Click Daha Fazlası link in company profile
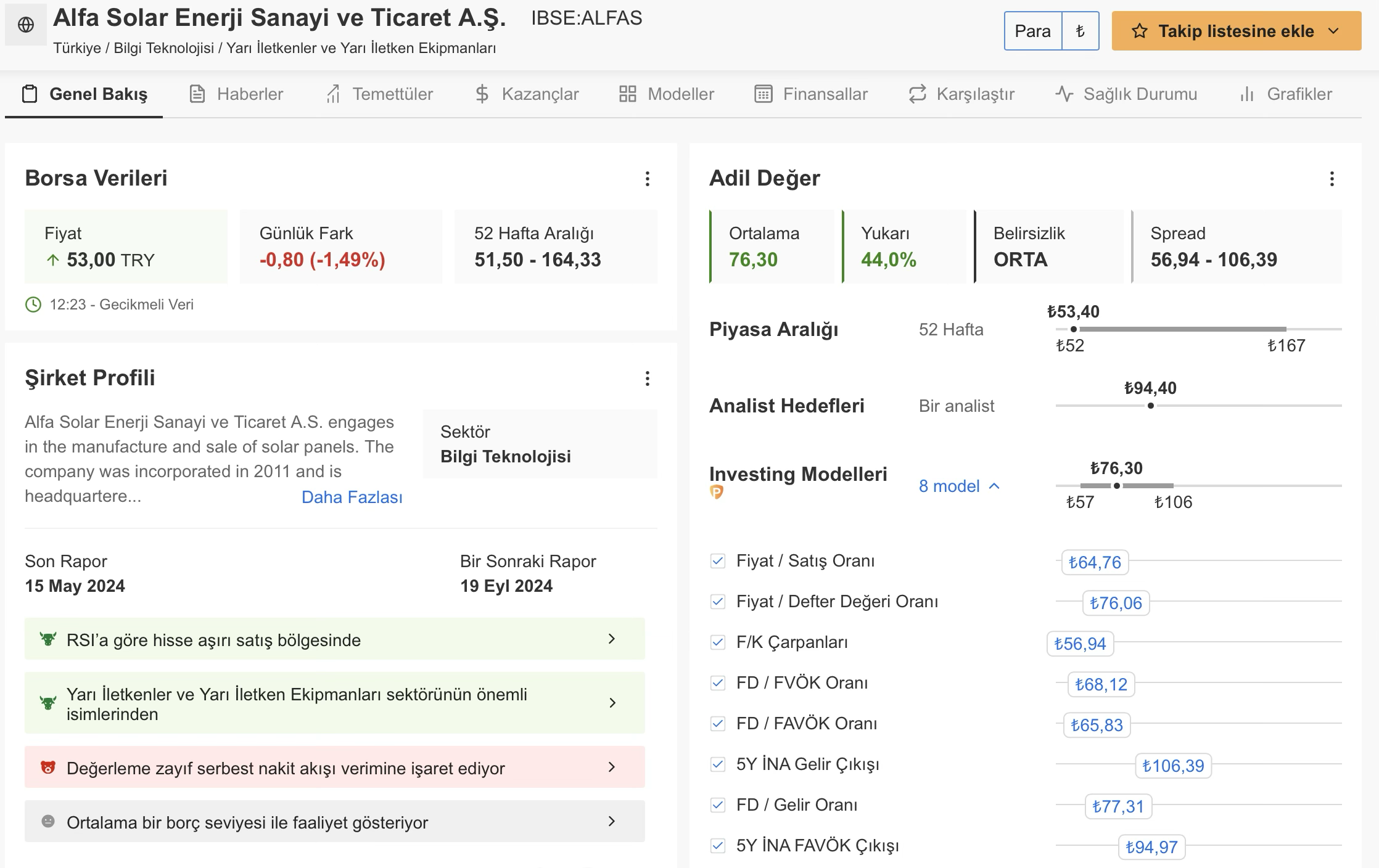 [x=352, y=497]
